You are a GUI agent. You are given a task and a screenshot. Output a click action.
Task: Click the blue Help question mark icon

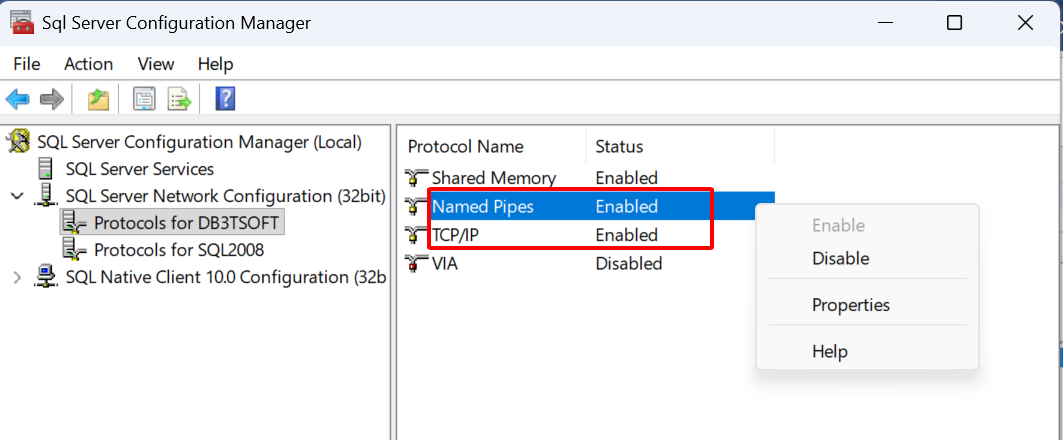point(225,99)
